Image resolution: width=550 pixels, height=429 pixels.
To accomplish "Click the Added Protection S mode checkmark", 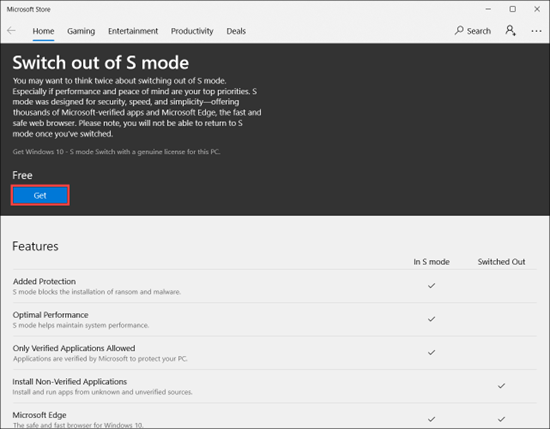I will [431, 286].
